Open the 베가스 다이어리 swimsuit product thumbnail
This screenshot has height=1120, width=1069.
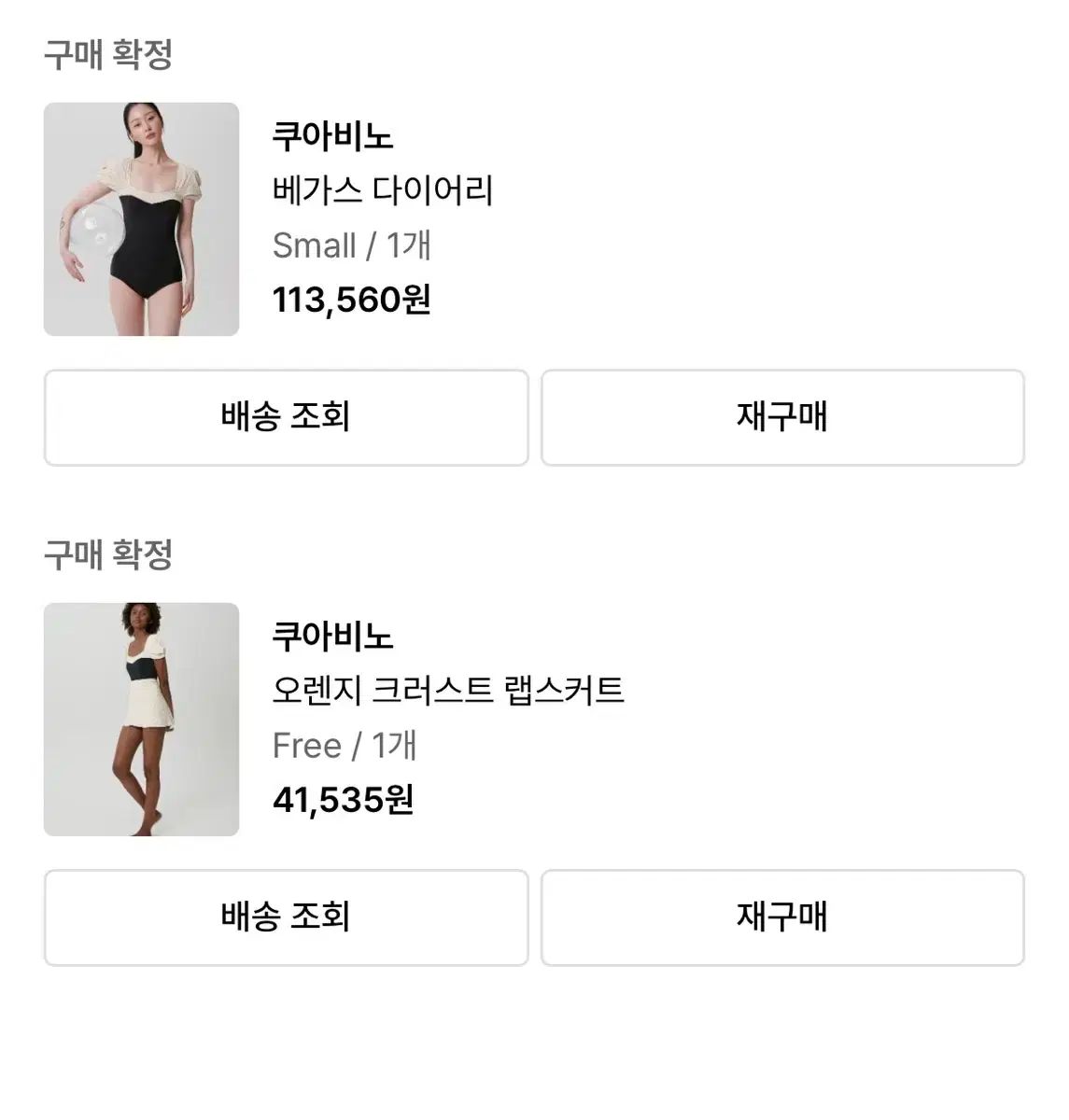(x=141, y=219)
